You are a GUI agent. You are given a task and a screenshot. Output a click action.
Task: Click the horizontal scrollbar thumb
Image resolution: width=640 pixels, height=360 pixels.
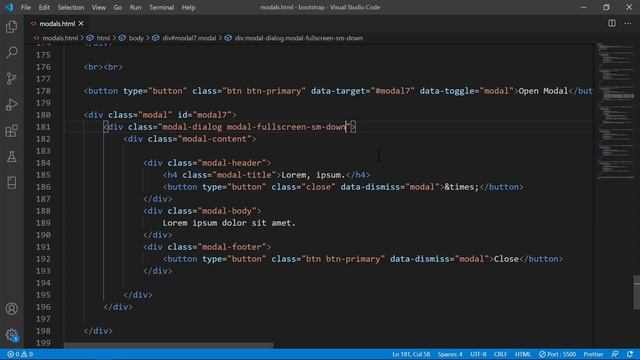click(169, 345)
